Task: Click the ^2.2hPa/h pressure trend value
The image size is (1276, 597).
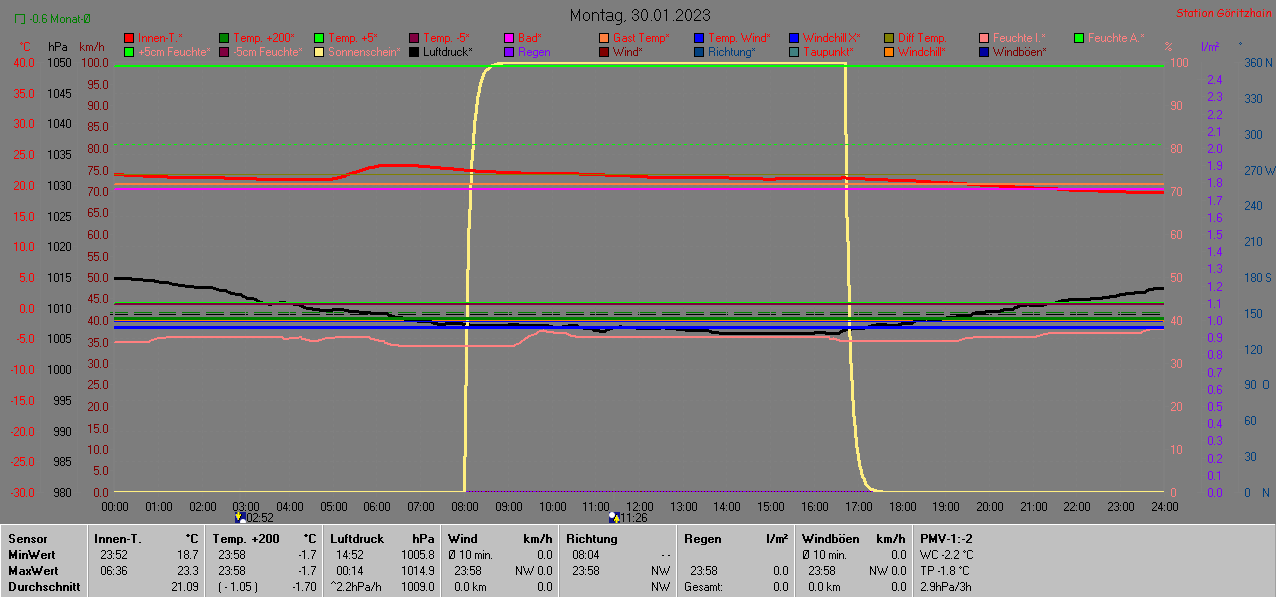Action: pos(354,587)
